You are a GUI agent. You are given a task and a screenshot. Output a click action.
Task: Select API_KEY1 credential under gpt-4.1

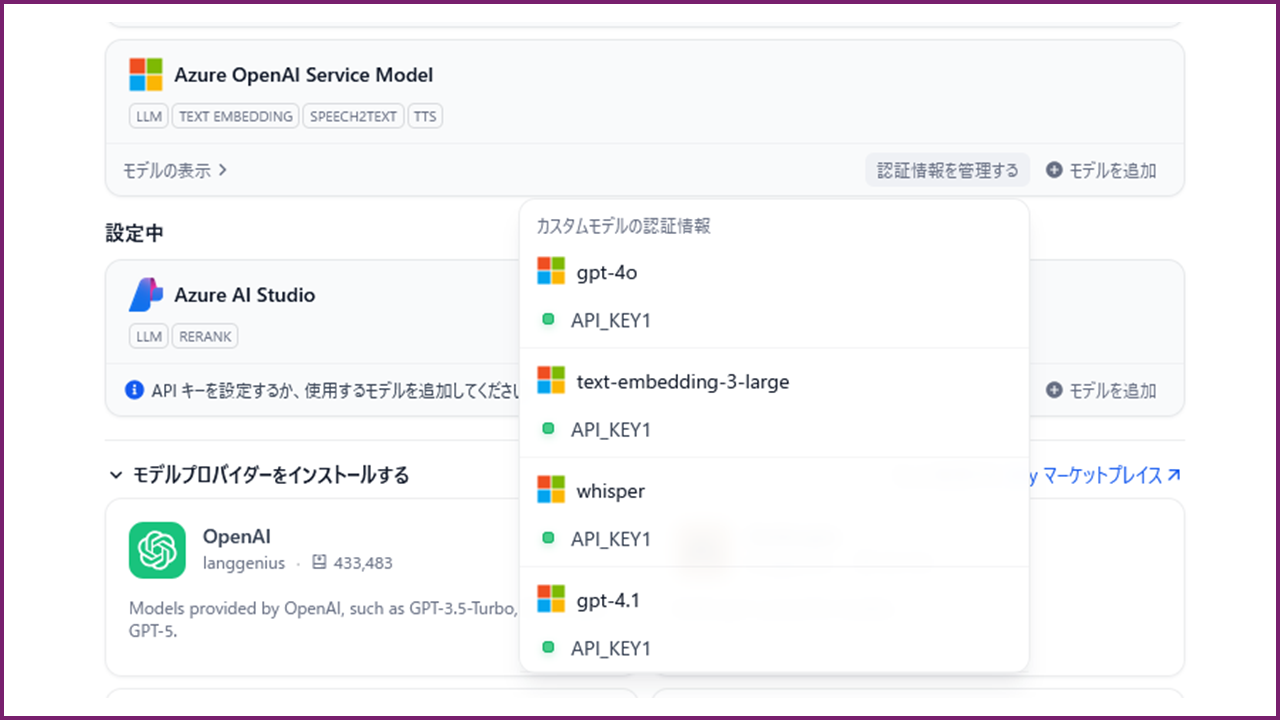click(610, 648)
